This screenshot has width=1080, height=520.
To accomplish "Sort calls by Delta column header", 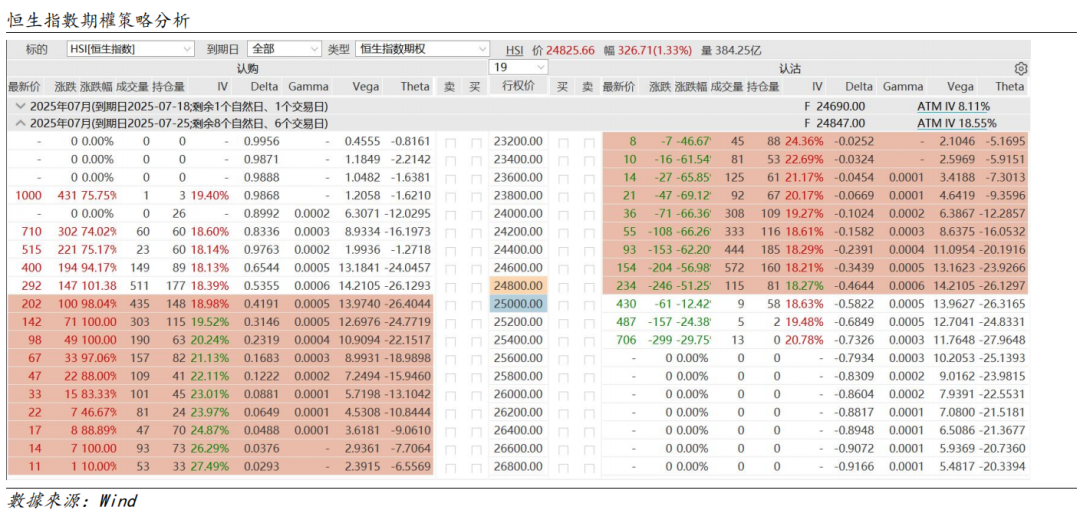I will pyautogui.click(x=264, y=86).
